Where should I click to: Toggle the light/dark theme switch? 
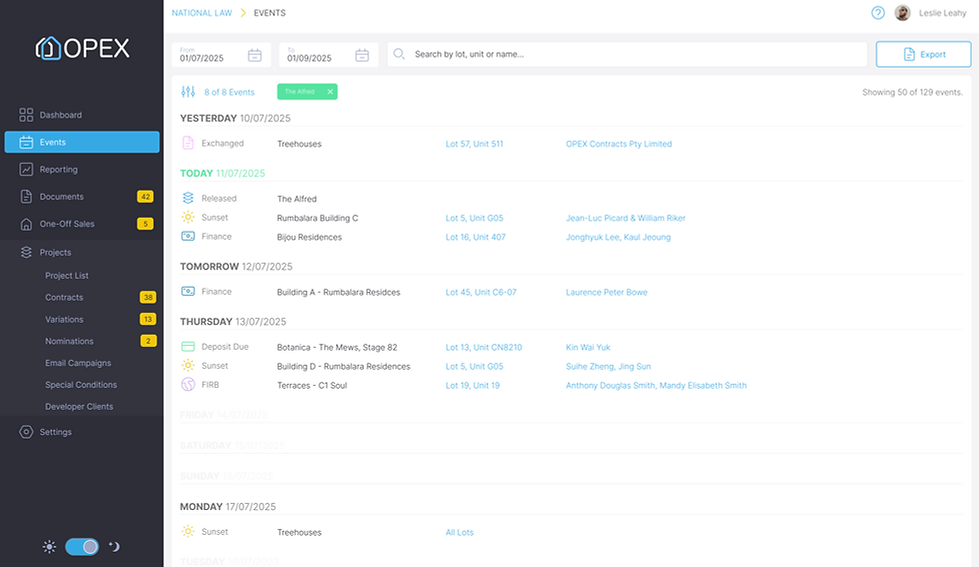tap(82, 547)
